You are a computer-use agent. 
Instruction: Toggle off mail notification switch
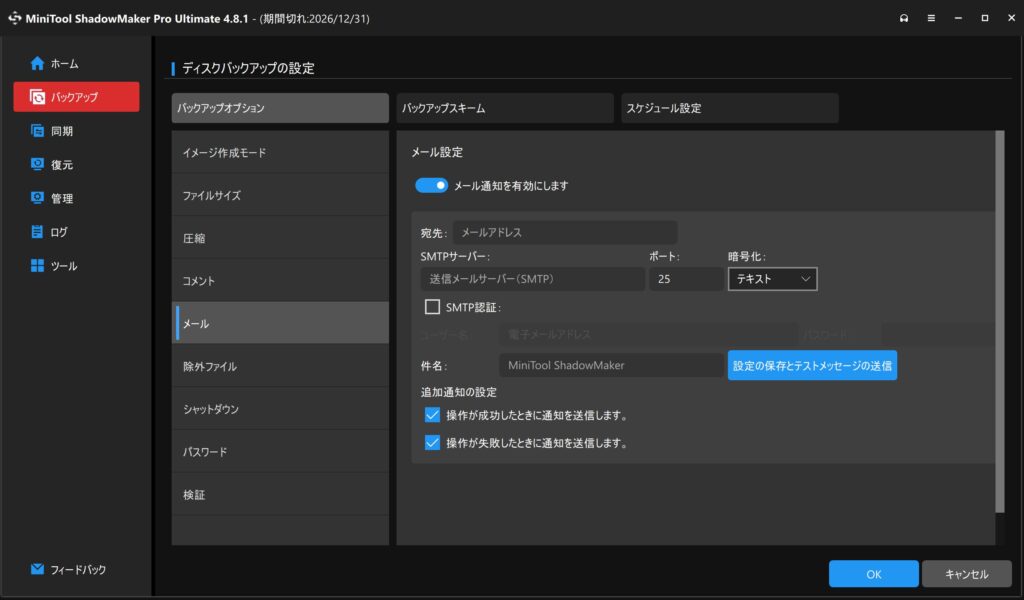tap(432, 185)
